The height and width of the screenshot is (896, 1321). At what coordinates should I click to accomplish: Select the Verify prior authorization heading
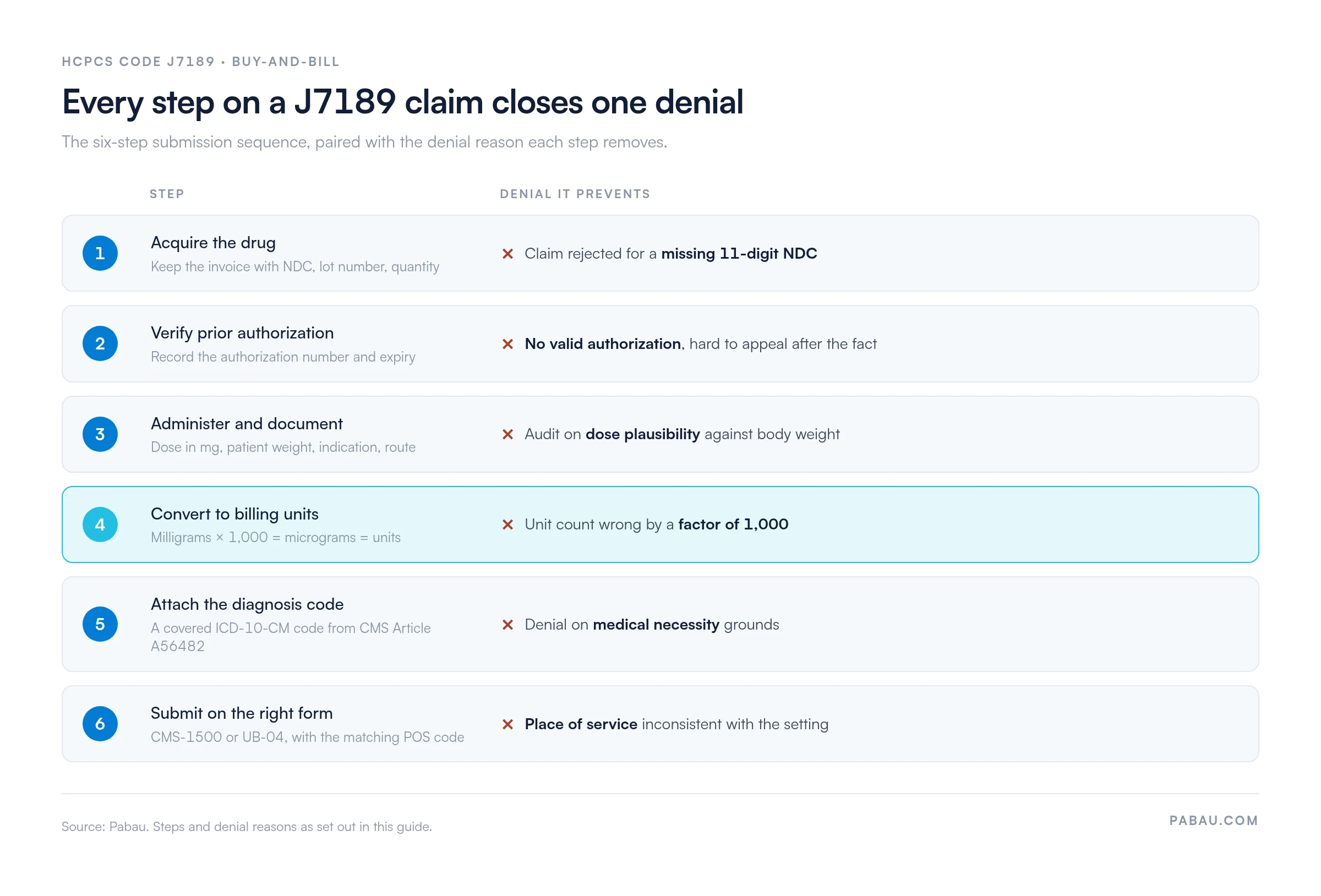tap(242, 333)
